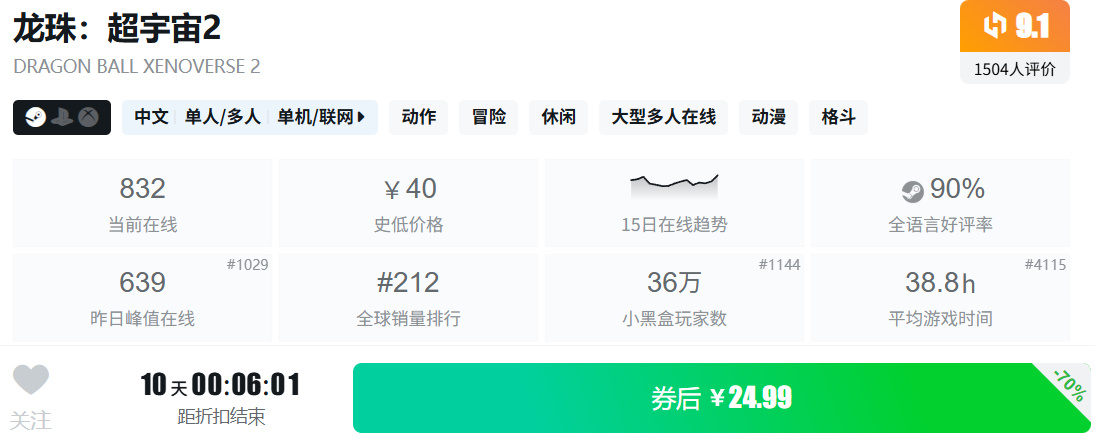The width and height of the screenshot is (1095, 441).
Task: Open the 全球销量排行 #212 card
Action: click(x=409, y=297)
